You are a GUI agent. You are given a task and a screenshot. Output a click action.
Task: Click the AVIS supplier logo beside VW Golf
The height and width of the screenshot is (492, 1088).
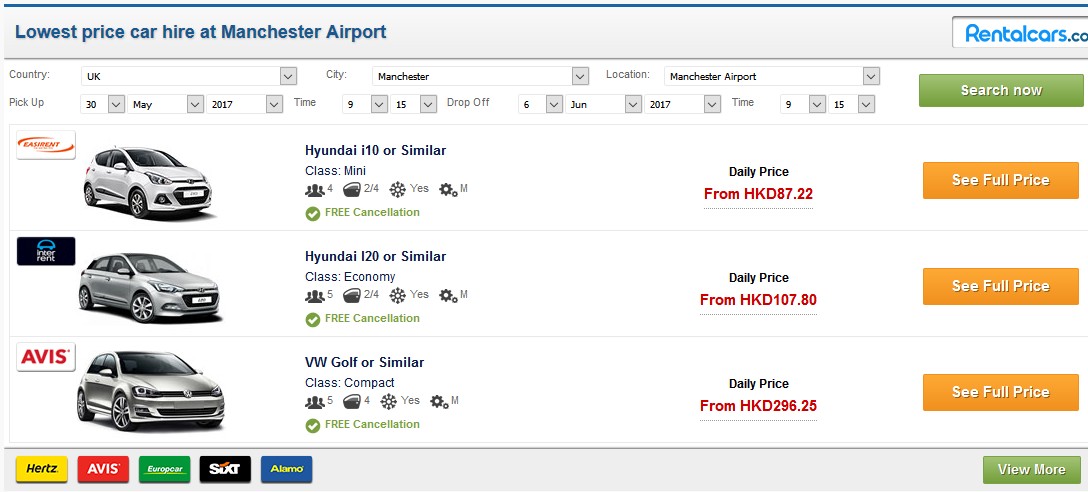coord(46,357)
